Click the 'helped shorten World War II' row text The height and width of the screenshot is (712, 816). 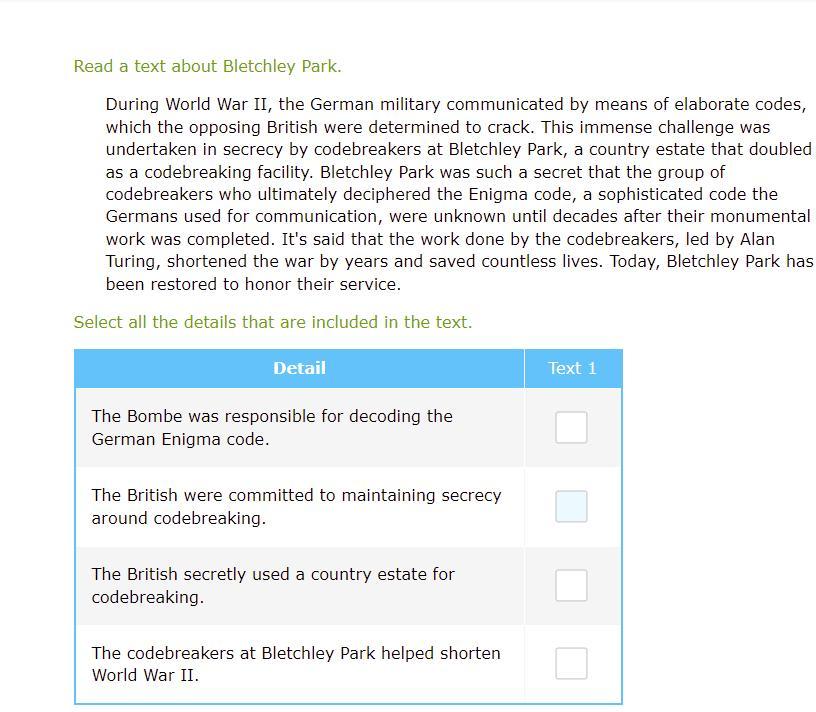(296, 664)
